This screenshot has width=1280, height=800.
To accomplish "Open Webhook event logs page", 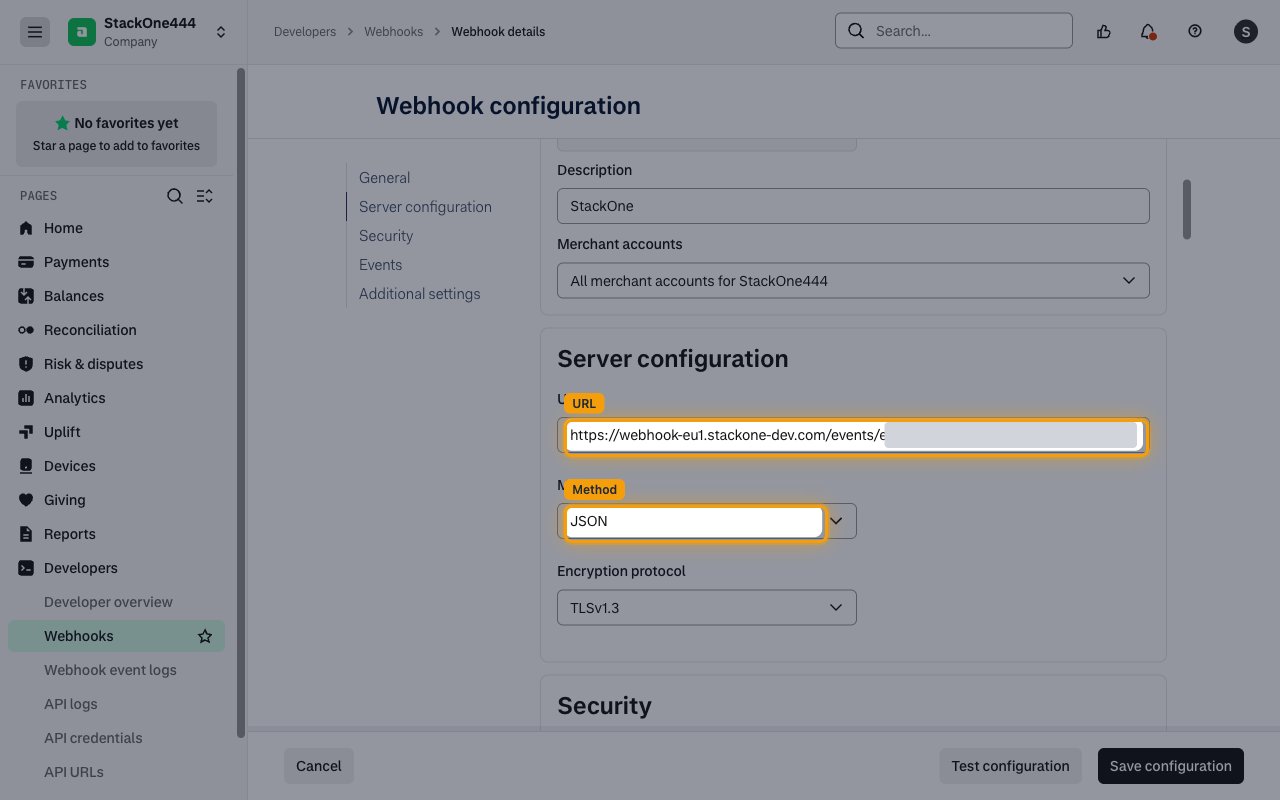I will (x=110, y=670).
